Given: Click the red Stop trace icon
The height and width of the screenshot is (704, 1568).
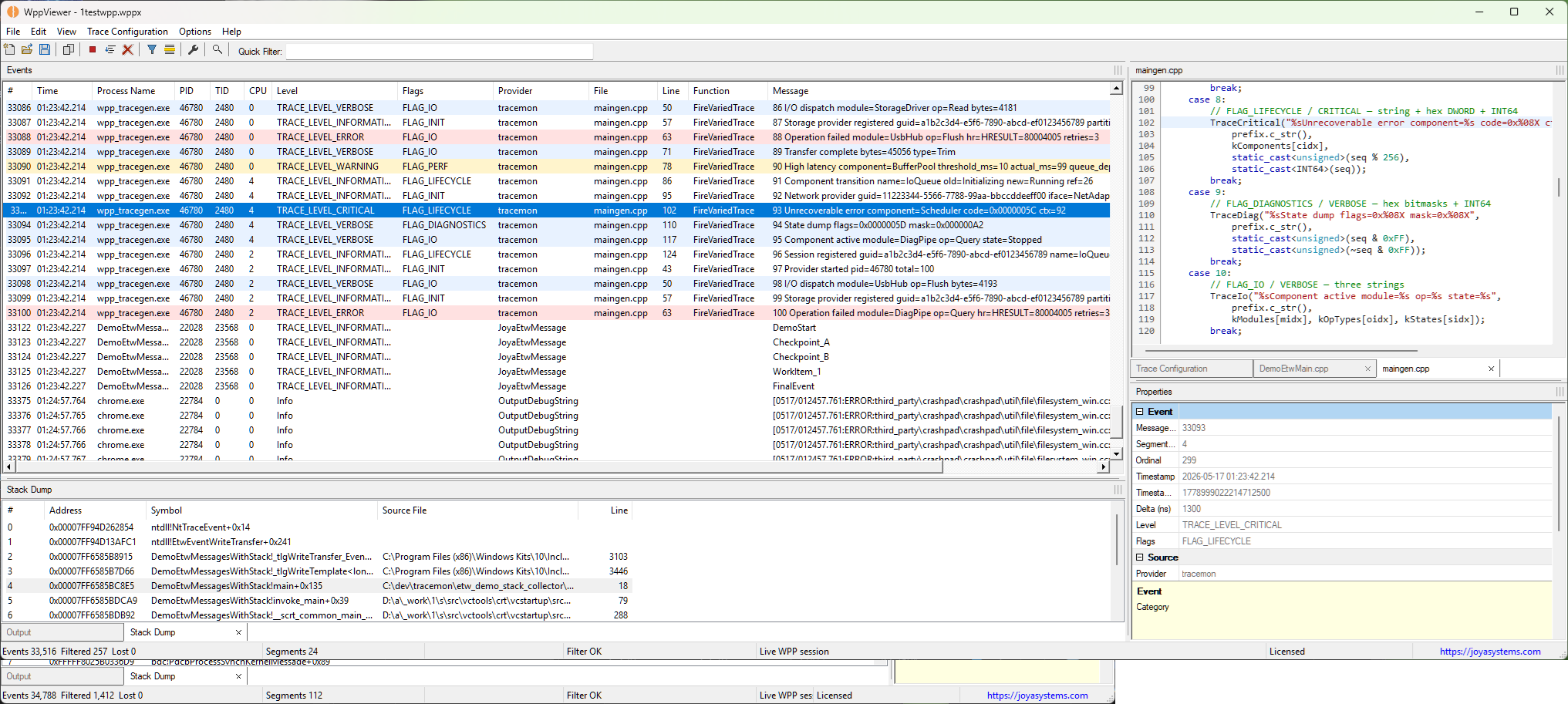Looking at the screenshot, I should [93, 49].
